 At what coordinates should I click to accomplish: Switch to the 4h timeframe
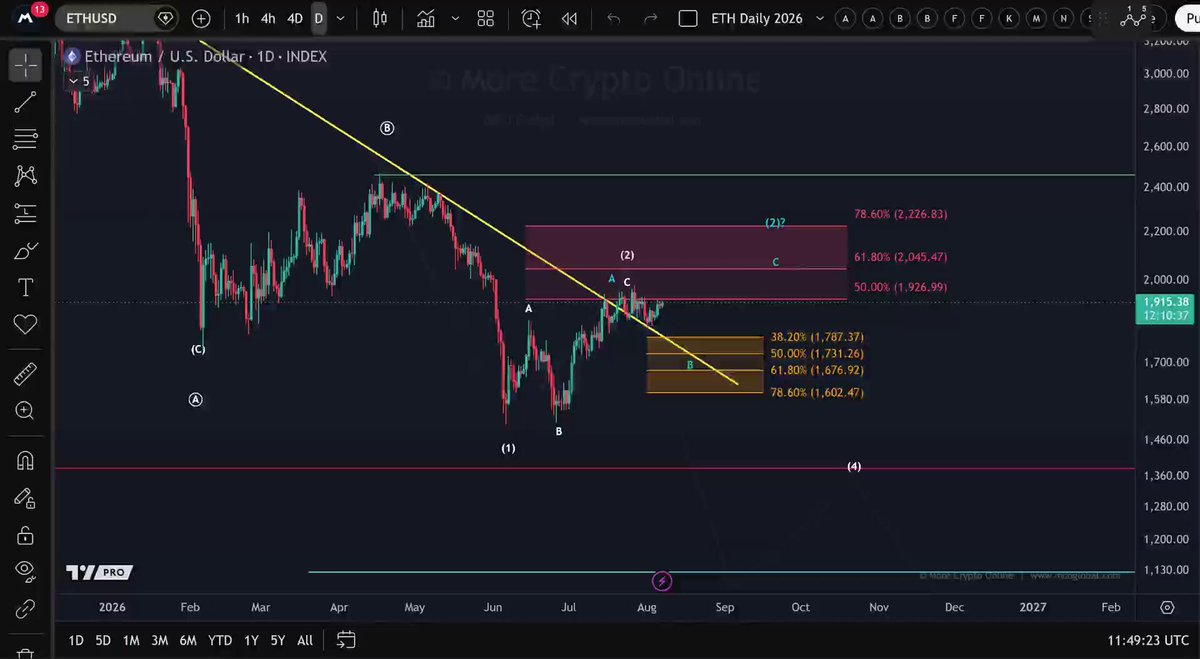click(x=268, y=18)
